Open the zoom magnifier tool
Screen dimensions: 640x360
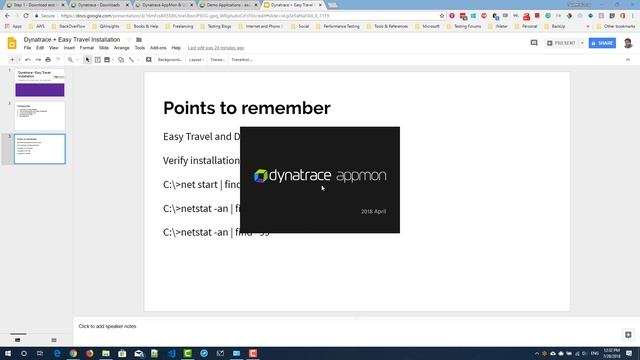click(70, 60)
